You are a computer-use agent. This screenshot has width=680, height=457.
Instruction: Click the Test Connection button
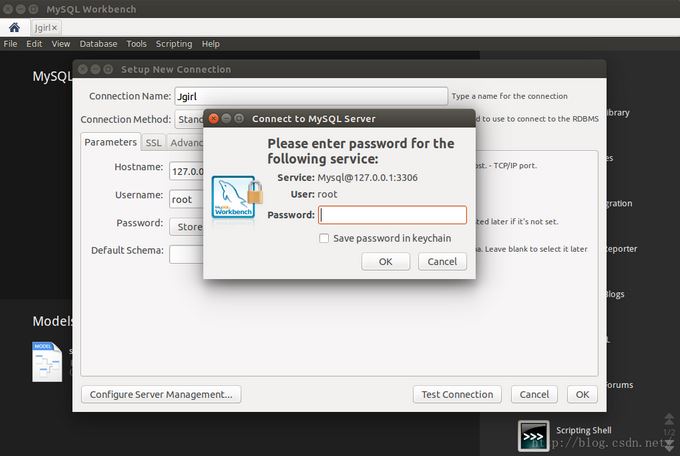[x=457, y=394]
